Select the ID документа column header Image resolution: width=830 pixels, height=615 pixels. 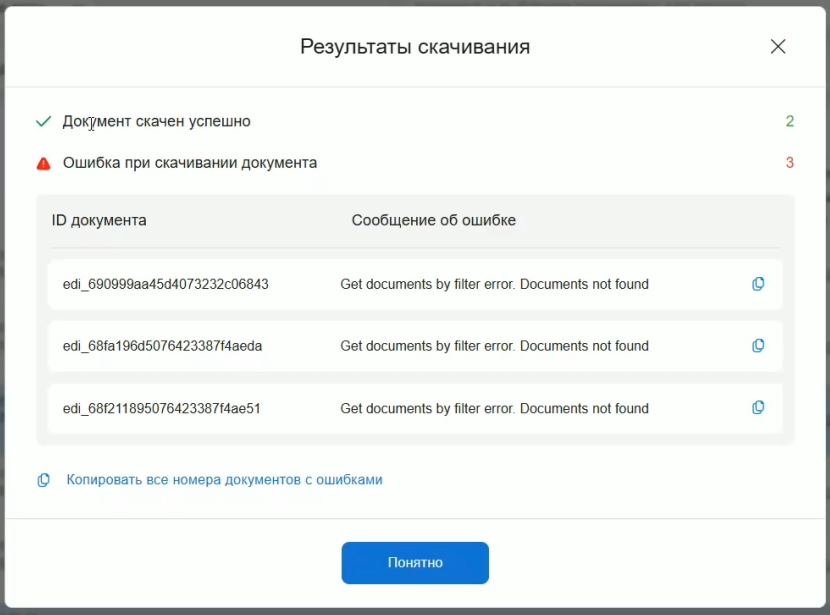click(99, 220)
